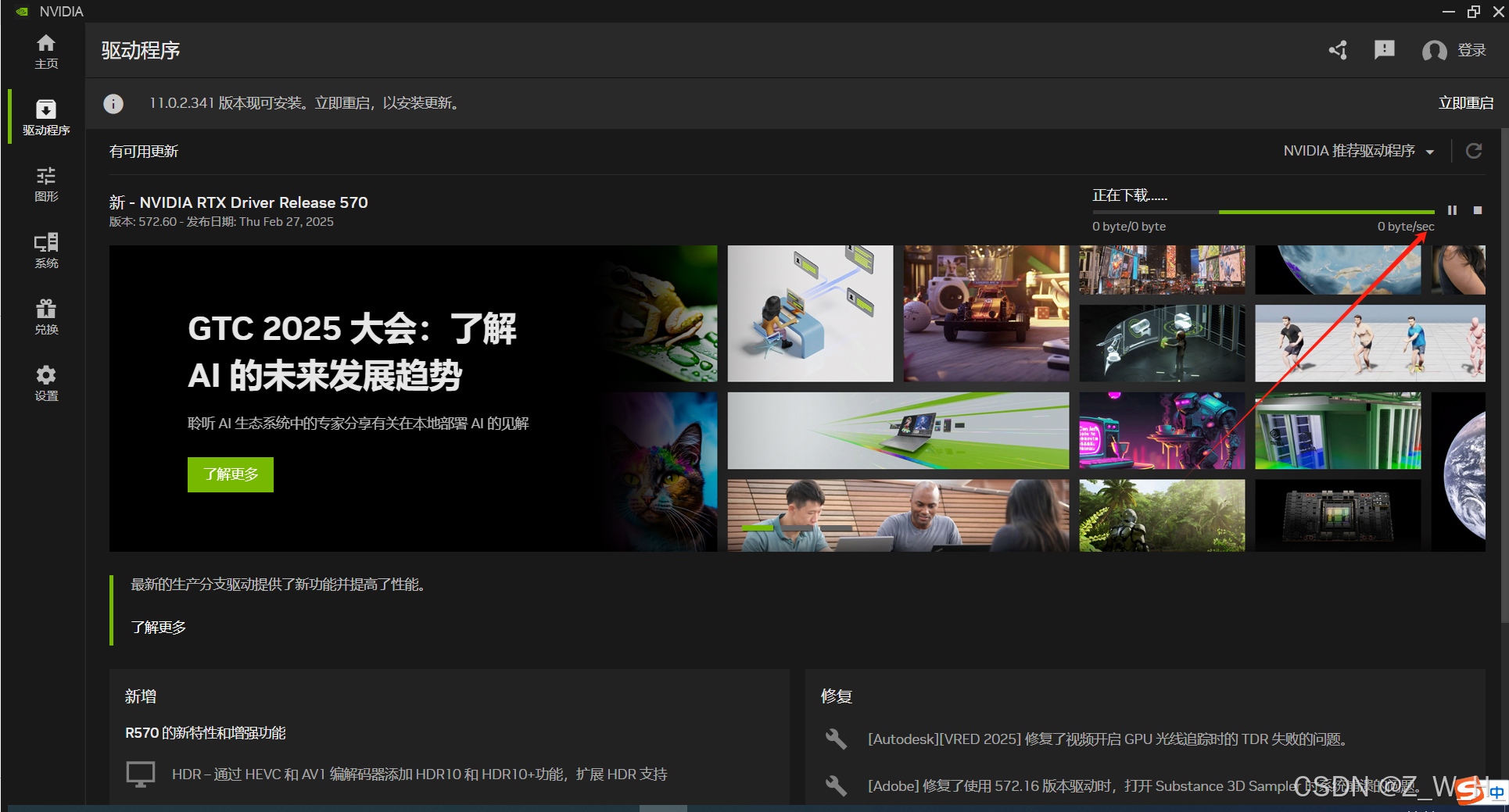The height and width of the screenshot is (812, 1509).
Task: Click the 版本: 572.60 release date text
Action: pyautogui.click(x=221, y=222)
